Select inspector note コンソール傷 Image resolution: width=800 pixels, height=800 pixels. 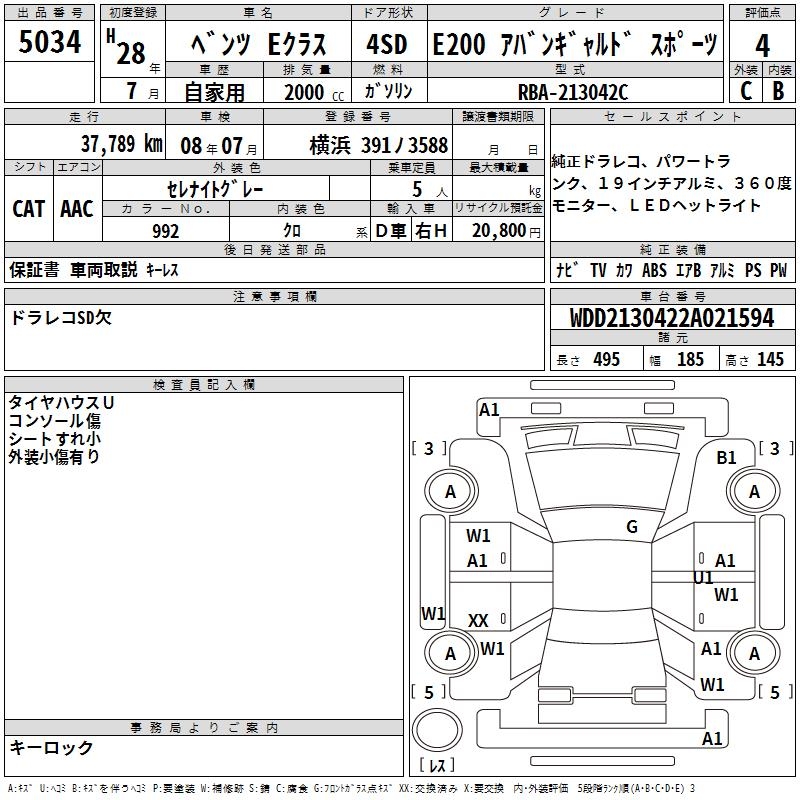point(55,420)
